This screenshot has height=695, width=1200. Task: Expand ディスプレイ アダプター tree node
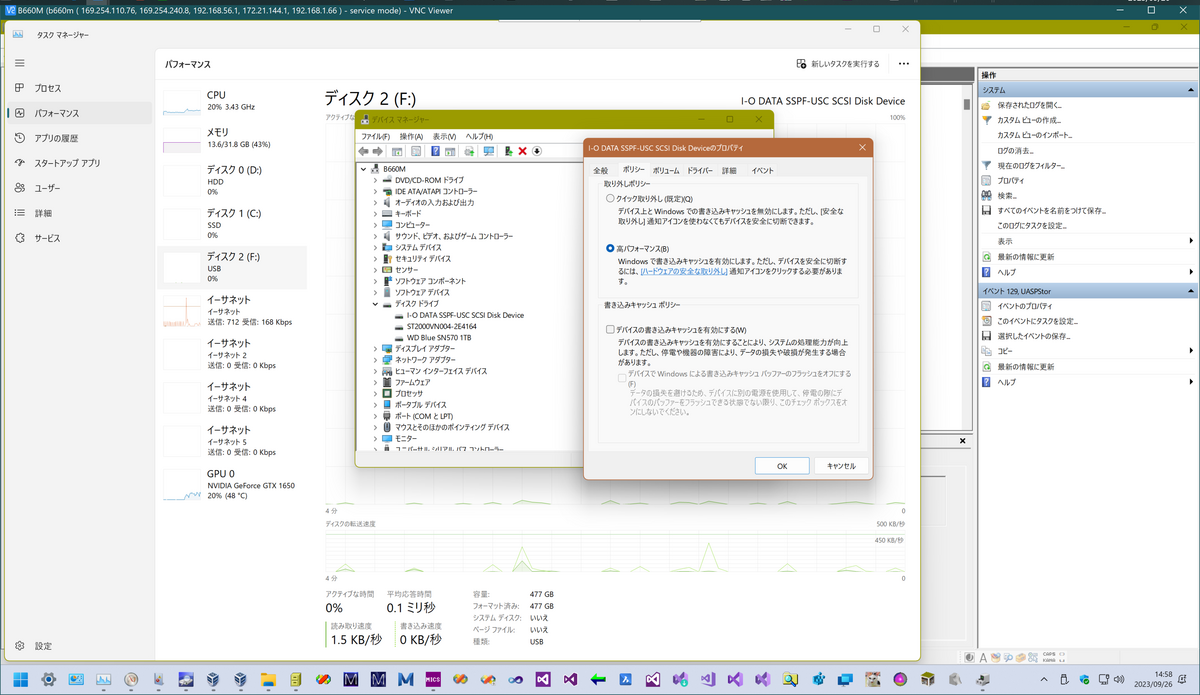pyautogui.click(x=376, y=349)
